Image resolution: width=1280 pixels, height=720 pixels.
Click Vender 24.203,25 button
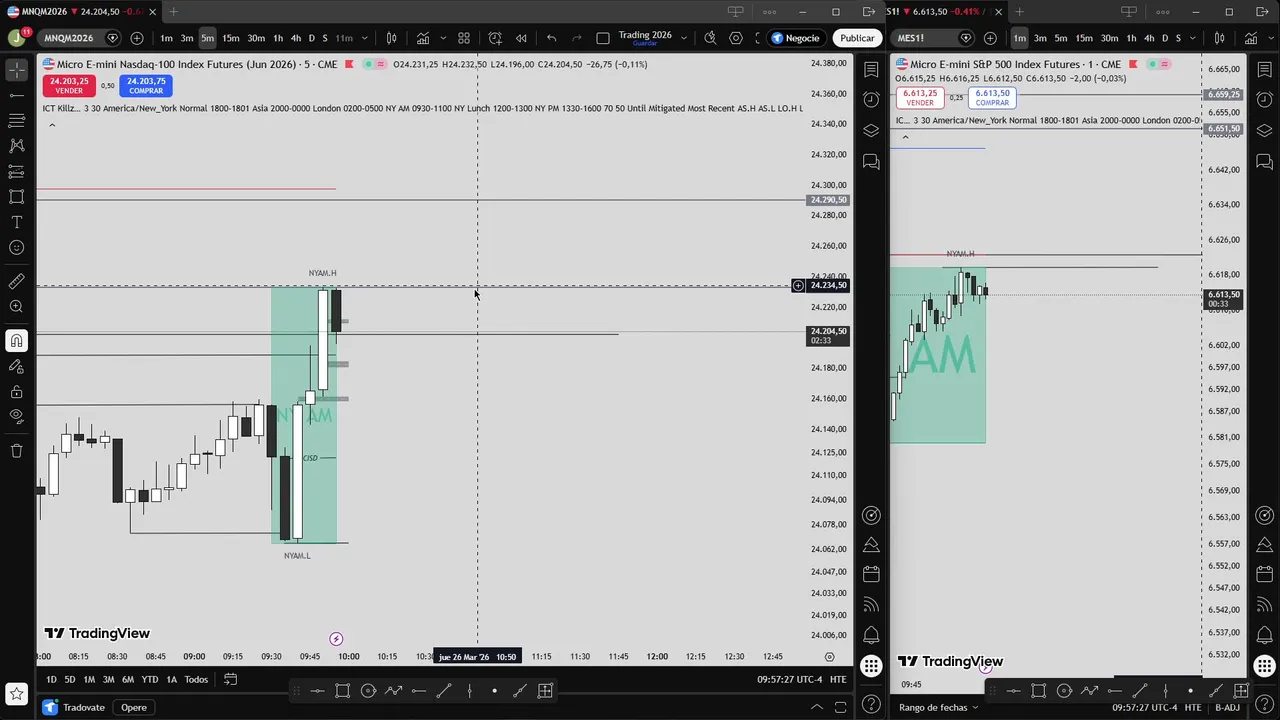coord(69,86)
